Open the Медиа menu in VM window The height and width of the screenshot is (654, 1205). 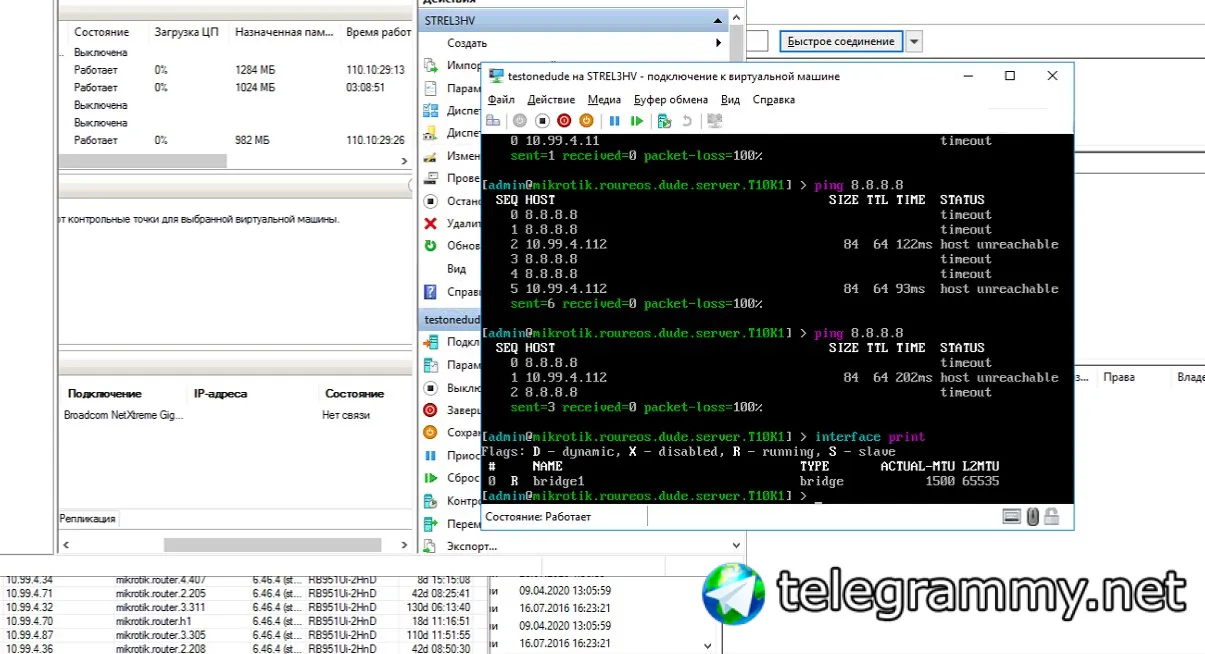(x=604, y=100)
